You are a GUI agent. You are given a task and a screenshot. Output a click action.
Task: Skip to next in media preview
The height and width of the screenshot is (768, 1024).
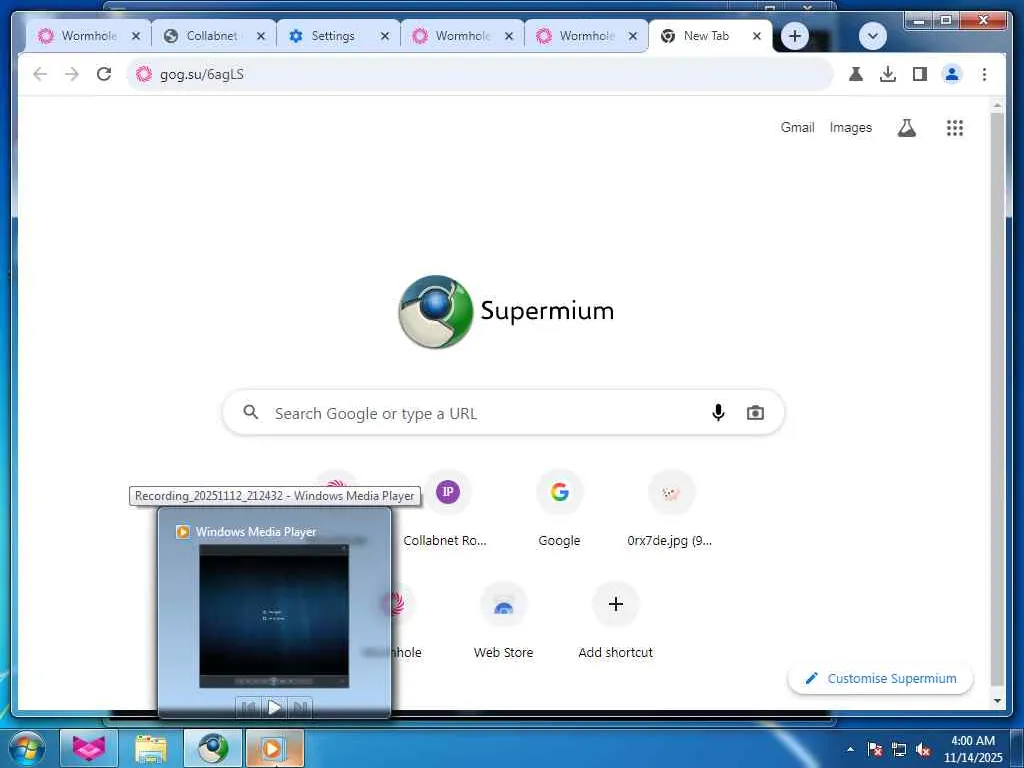click(x=300, y=707)
